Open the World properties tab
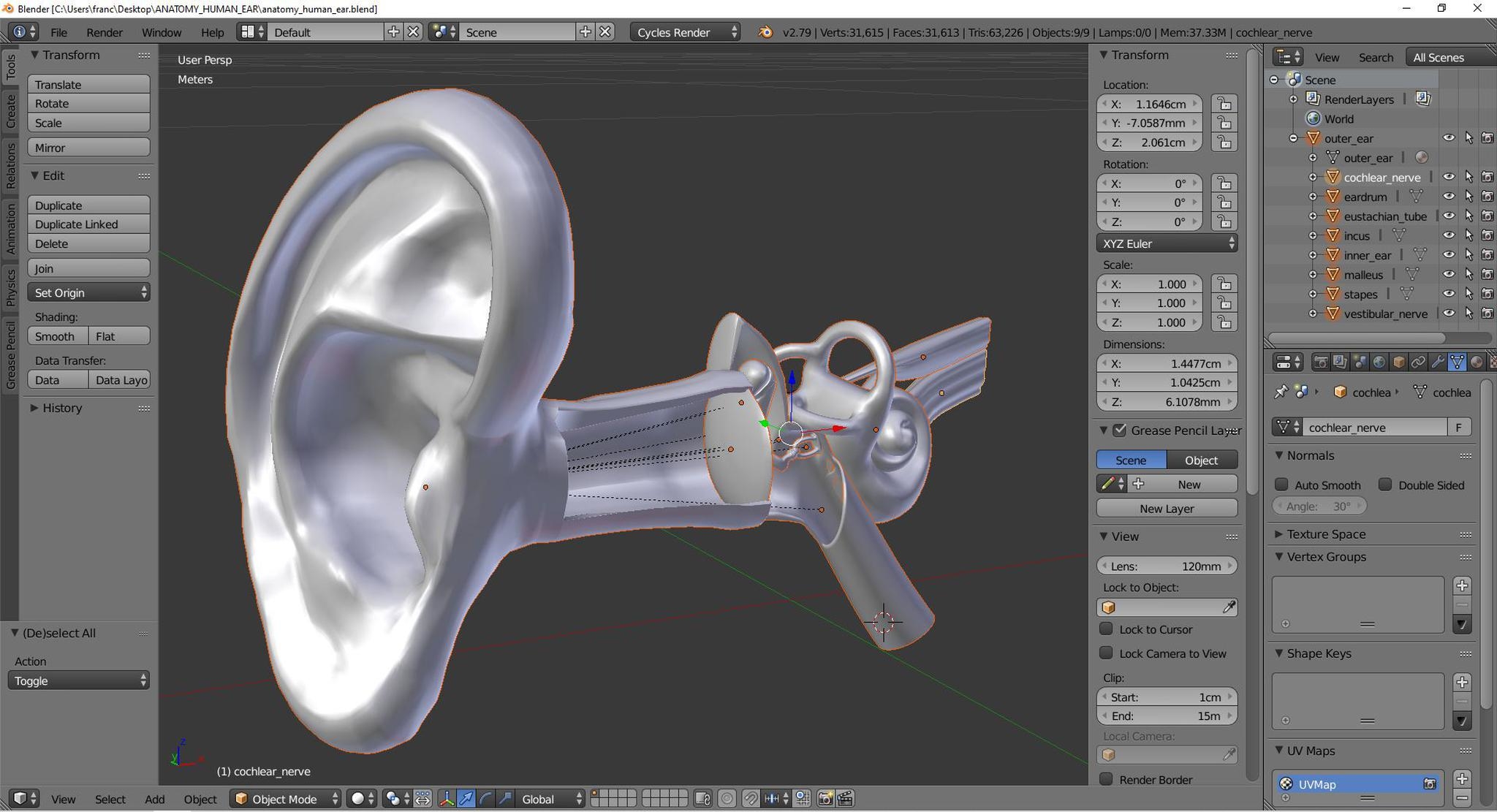The width and height of the screenshot is (1497, 812). click(x=1380, y=362)
